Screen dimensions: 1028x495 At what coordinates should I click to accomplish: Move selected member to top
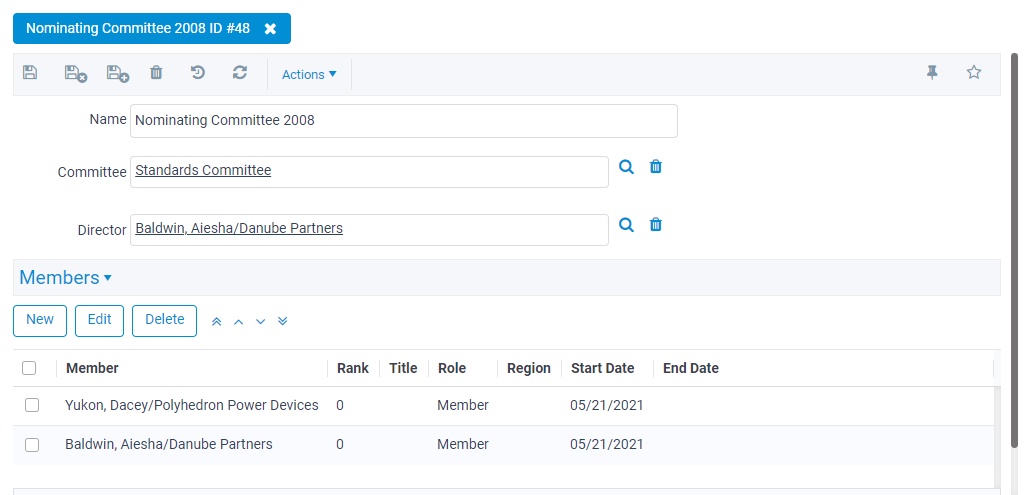(x=217, y=321)
